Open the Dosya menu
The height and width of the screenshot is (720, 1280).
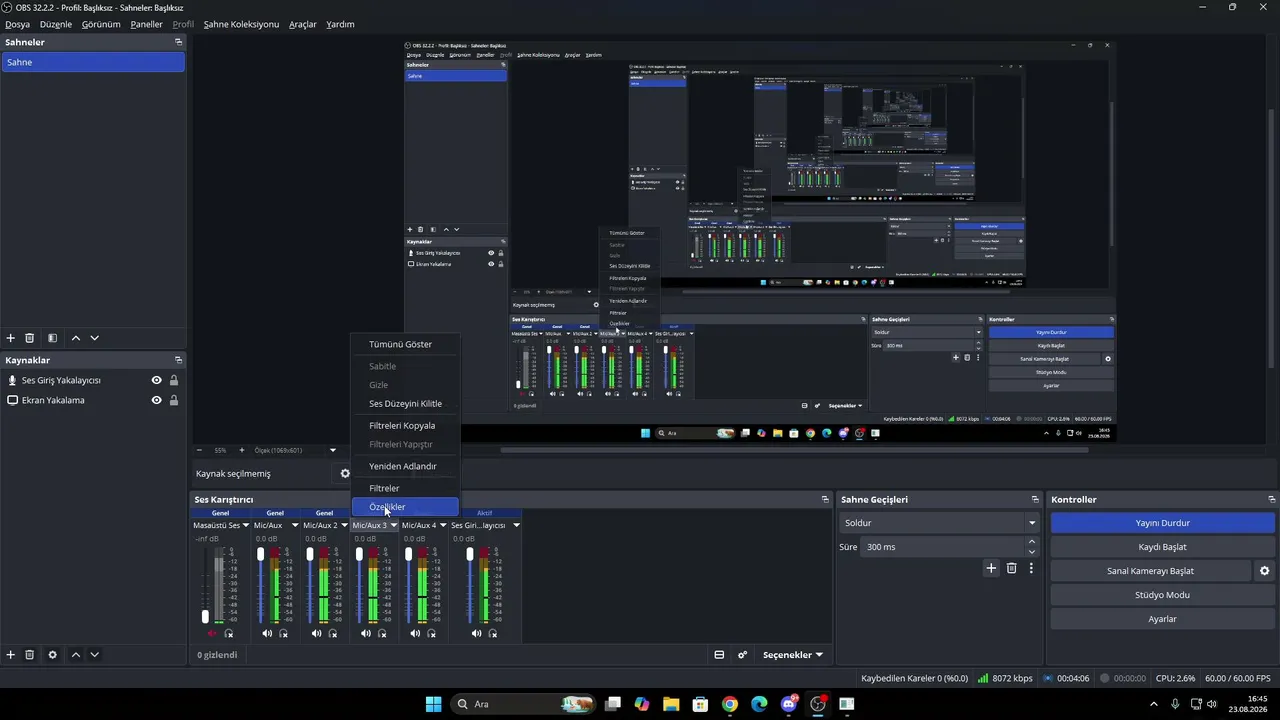17,24
